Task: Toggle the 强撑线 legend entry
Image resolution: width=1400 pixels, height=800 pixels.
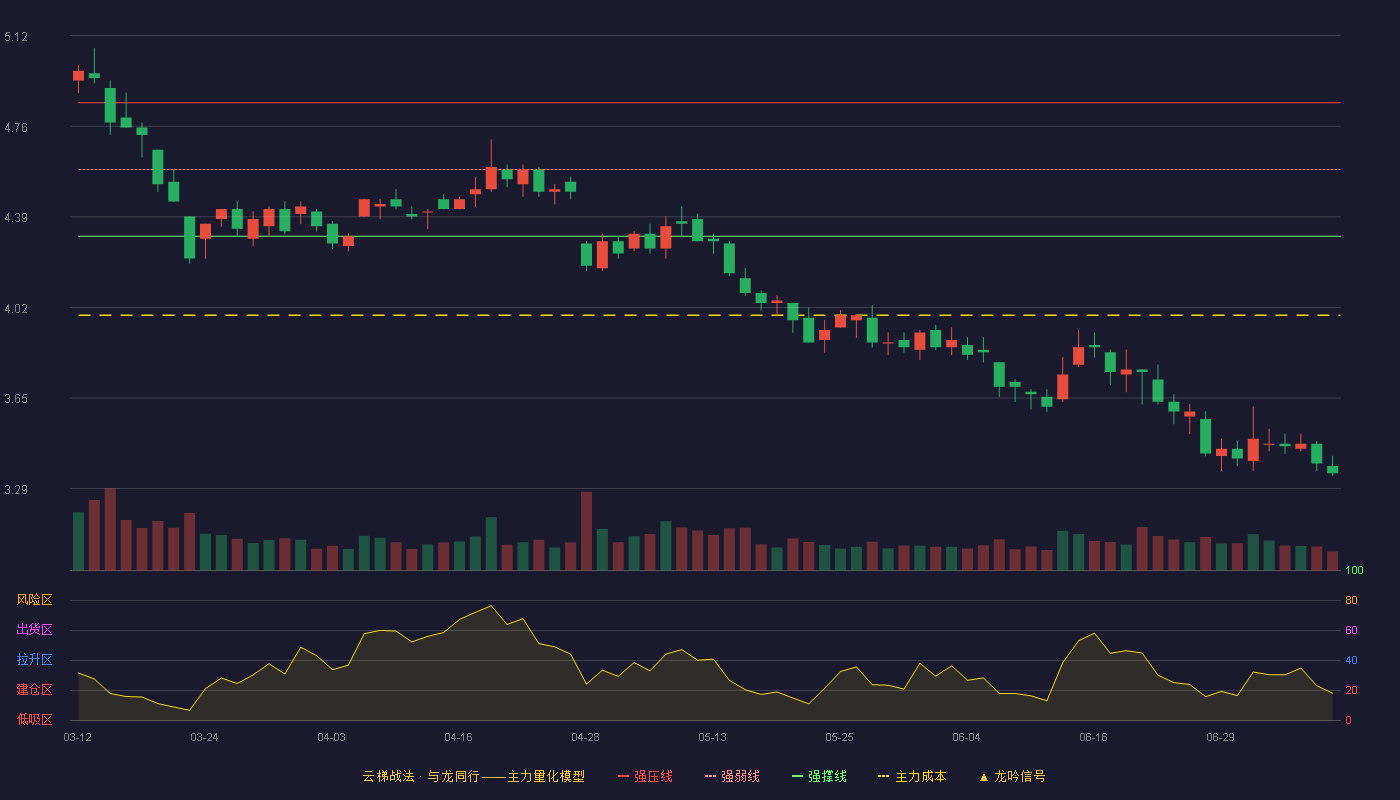Action: pyautogui.click(x=819, y=776)
